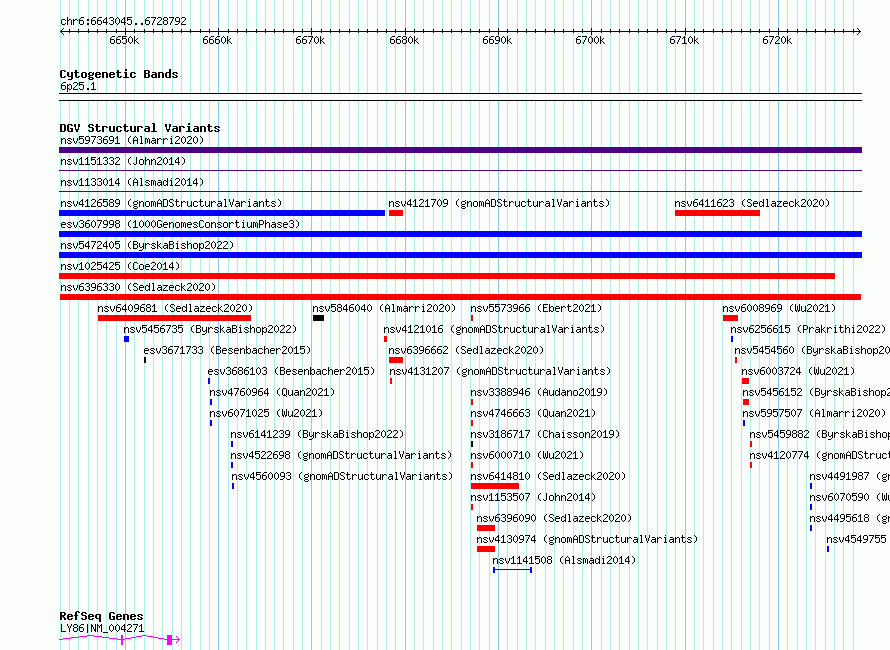Click the 6680k ruler position

pos(404,40)
